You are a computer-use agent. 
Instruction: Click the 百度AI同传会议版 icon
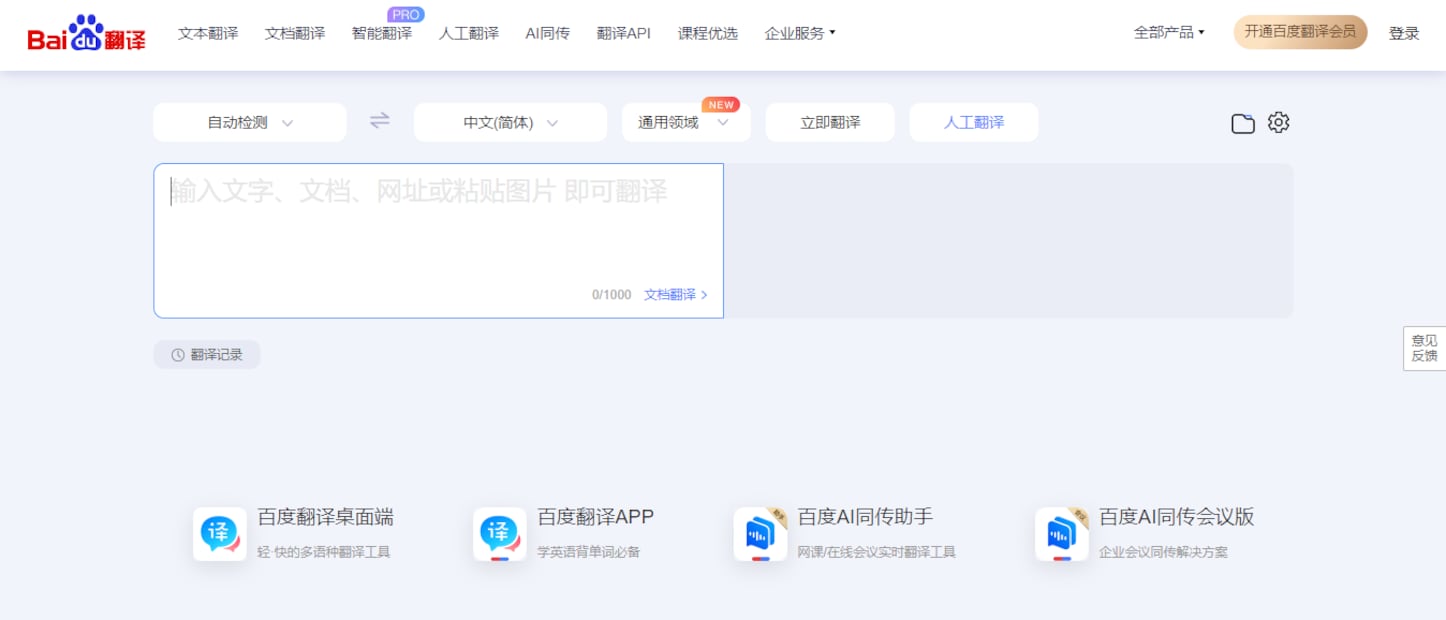1062,534
